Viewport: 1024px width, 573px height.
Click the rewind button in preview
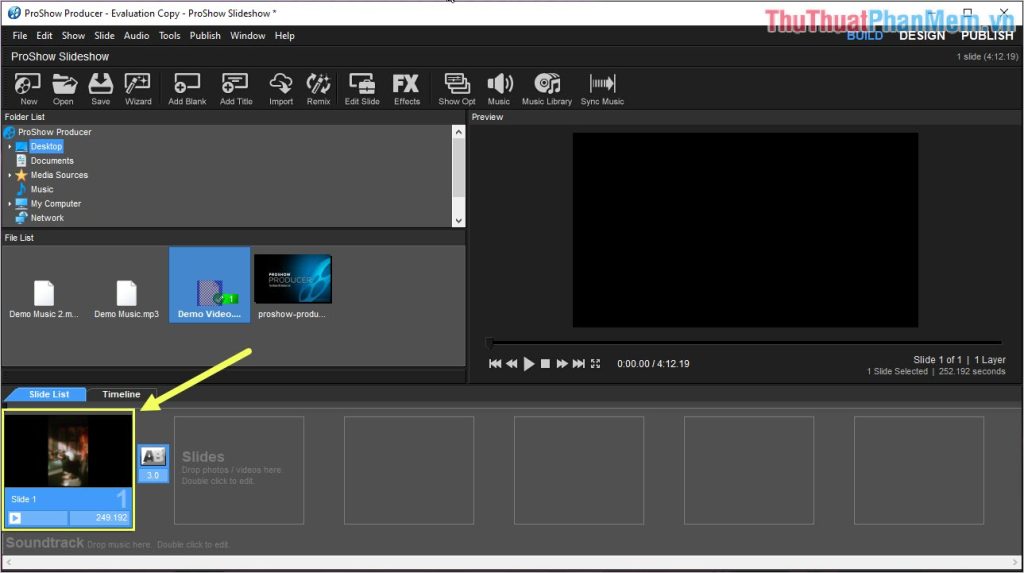[x=511, y=364]
